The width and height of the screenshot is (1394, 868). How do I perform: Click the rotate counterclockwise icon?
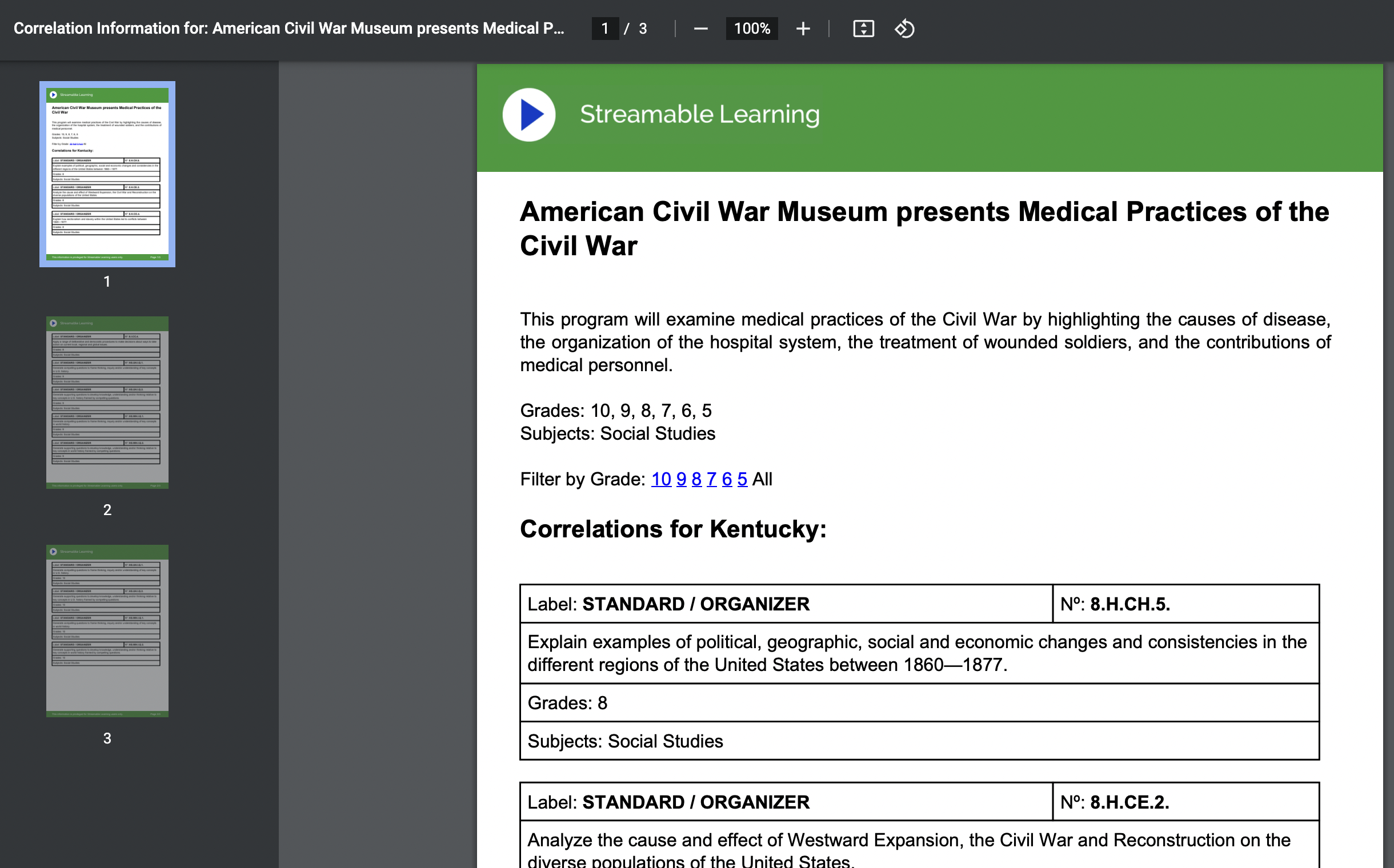904,29
